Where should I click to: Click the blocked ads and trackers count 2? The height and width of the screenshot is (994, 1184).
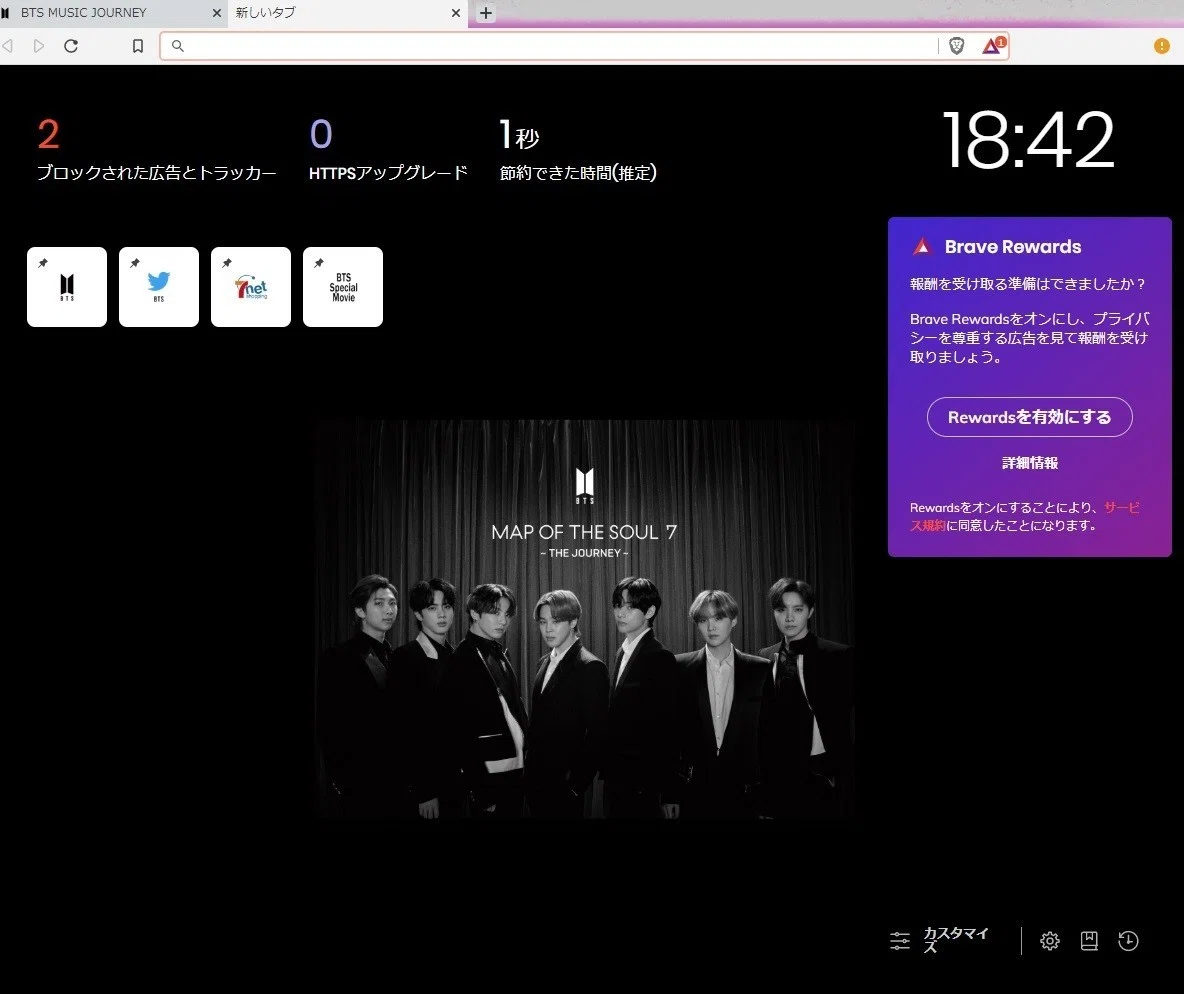[48, 134]
